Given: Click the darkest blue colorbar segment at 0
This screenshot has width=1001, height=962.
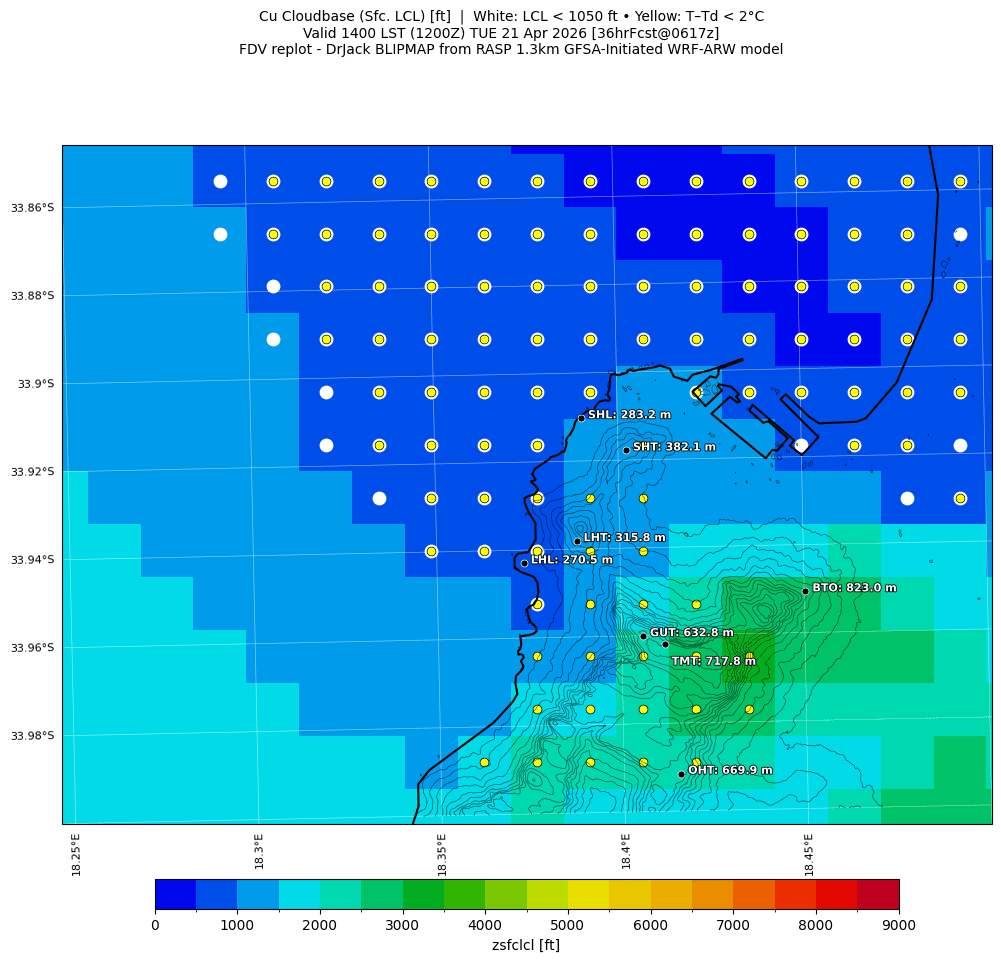Looking at the screenshot, I should tap(175, 894).
